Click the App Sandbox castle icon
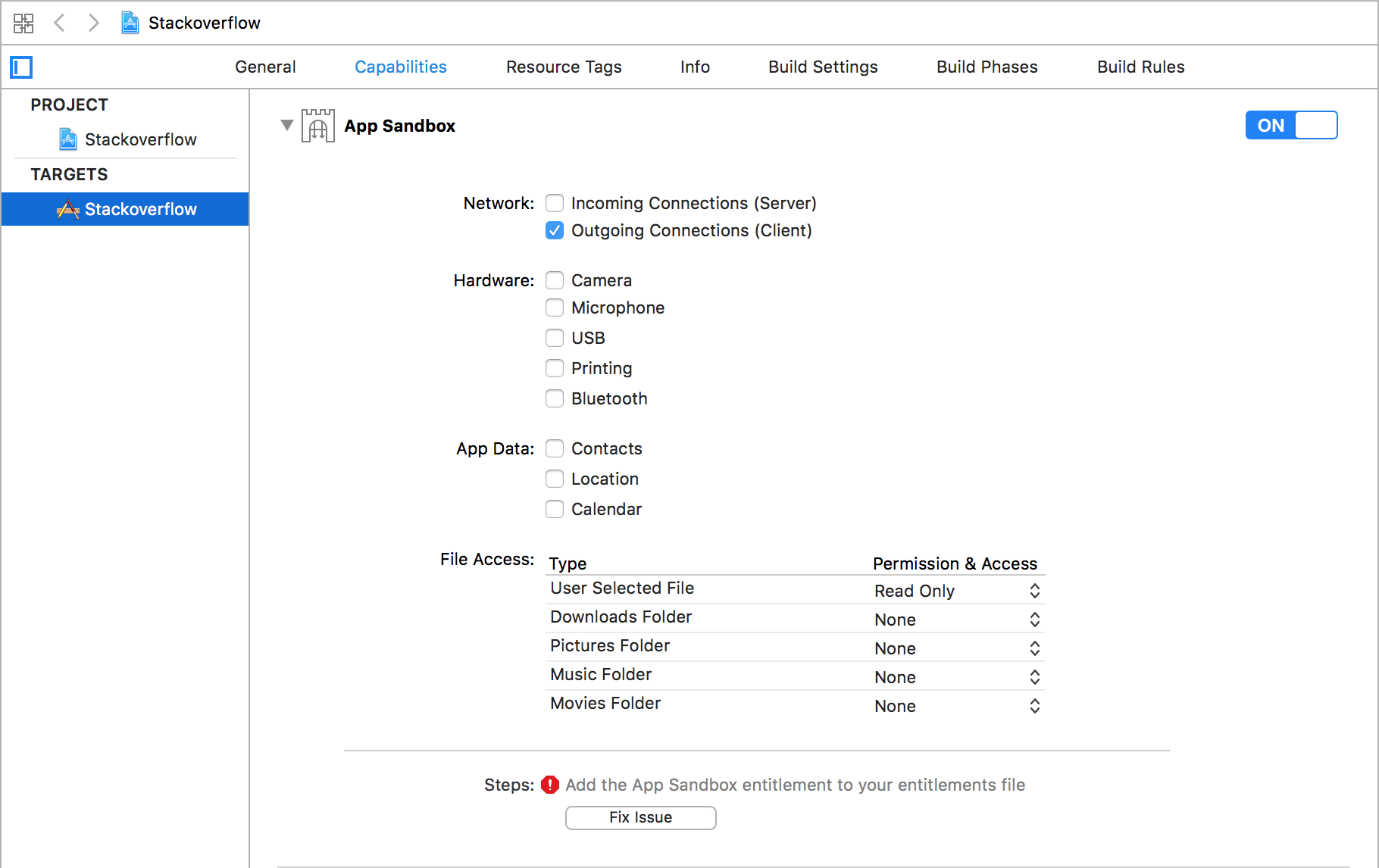Viewport: 1379px width, 868px height. pyautogui.click(x=318, y=126)
